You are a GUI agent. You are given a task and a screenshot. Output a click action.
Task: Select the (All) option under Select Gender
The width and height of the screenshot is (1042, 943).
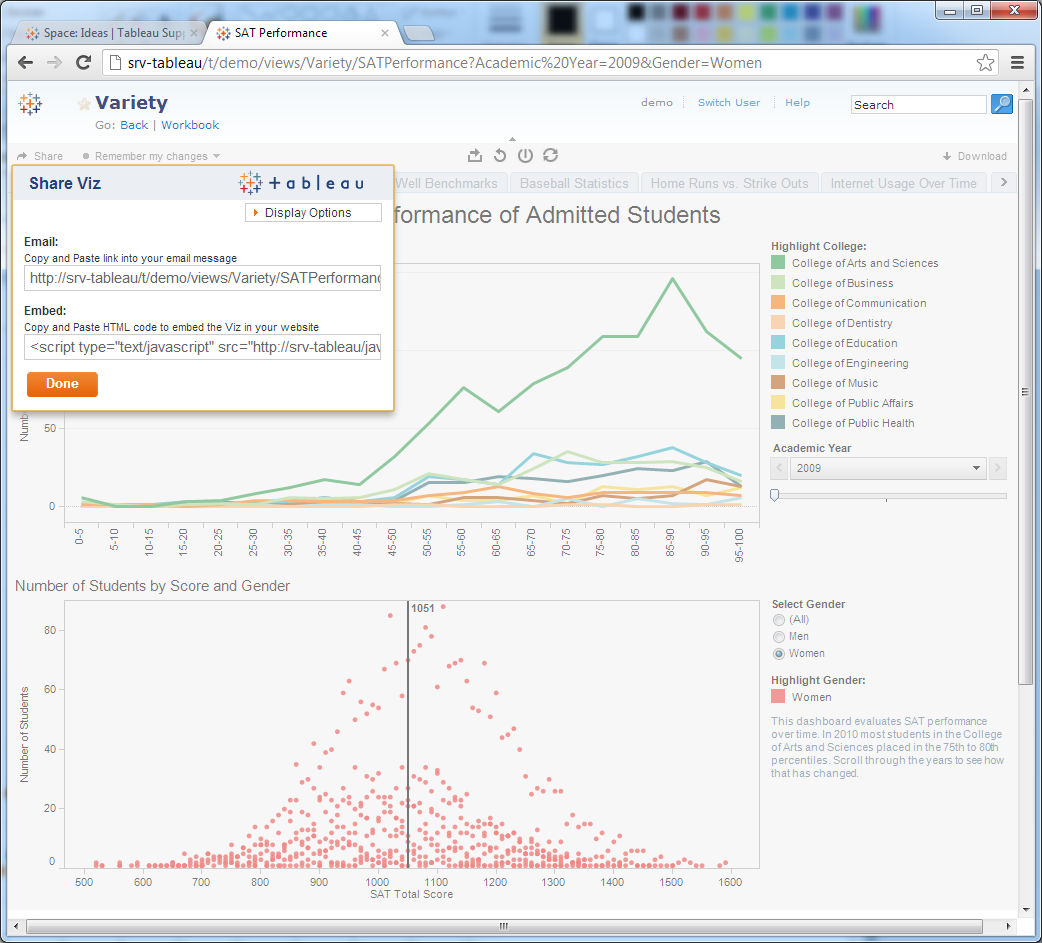point(778,619)
